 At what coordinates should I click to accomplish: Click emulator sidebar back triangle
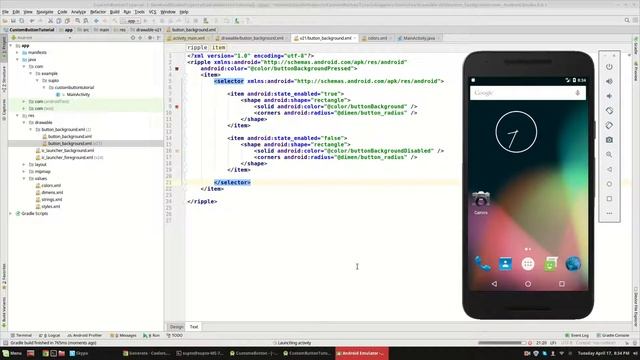pyautogui.click(x=609, y=169)
